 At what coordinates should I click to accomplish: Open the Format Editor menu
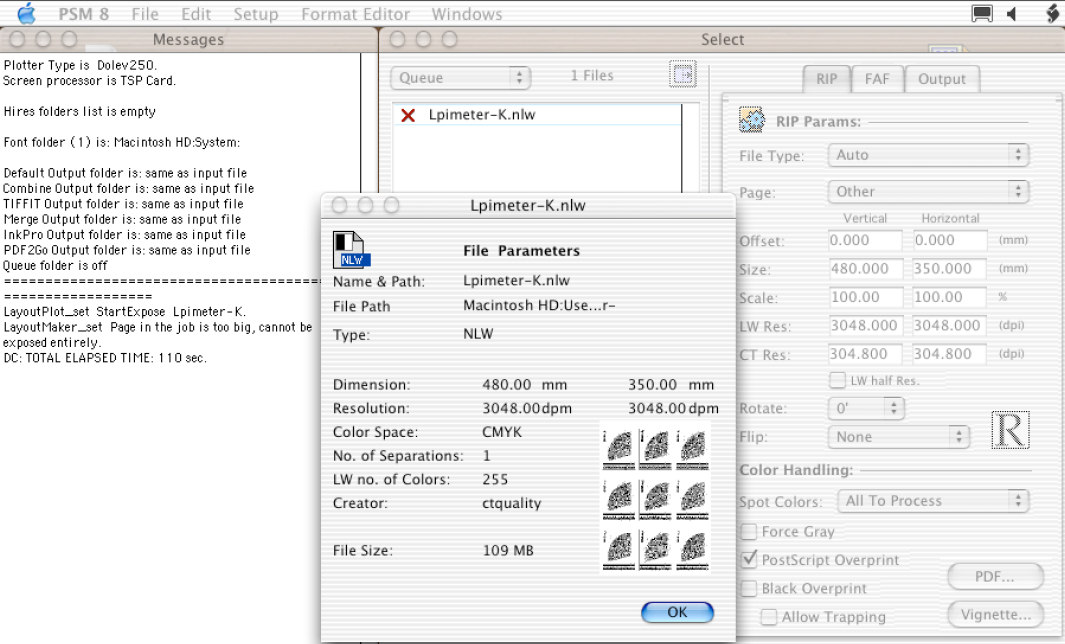[x=355, y=14]
